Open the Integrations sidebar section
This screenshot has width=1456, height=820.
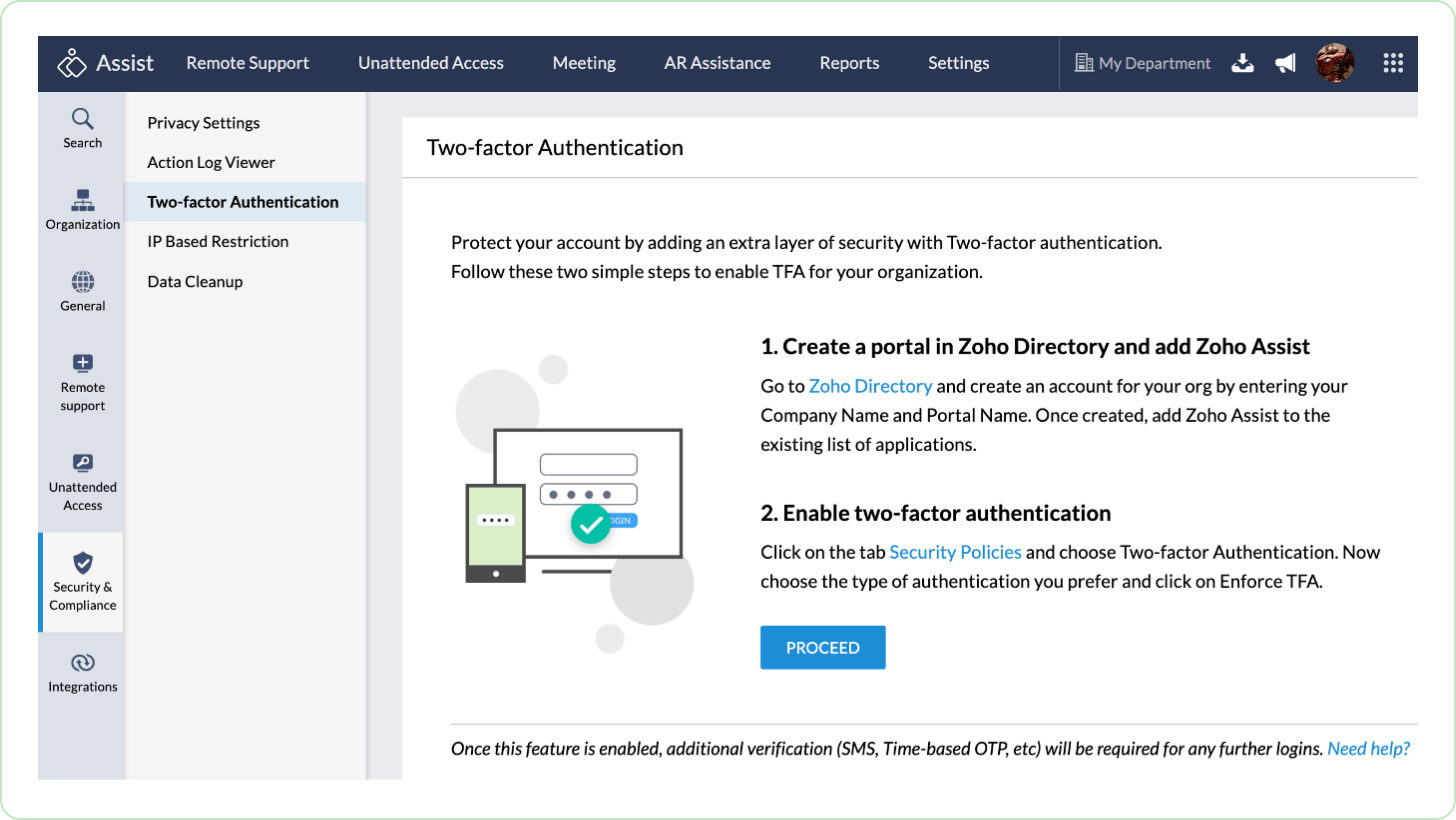[82, 673]
